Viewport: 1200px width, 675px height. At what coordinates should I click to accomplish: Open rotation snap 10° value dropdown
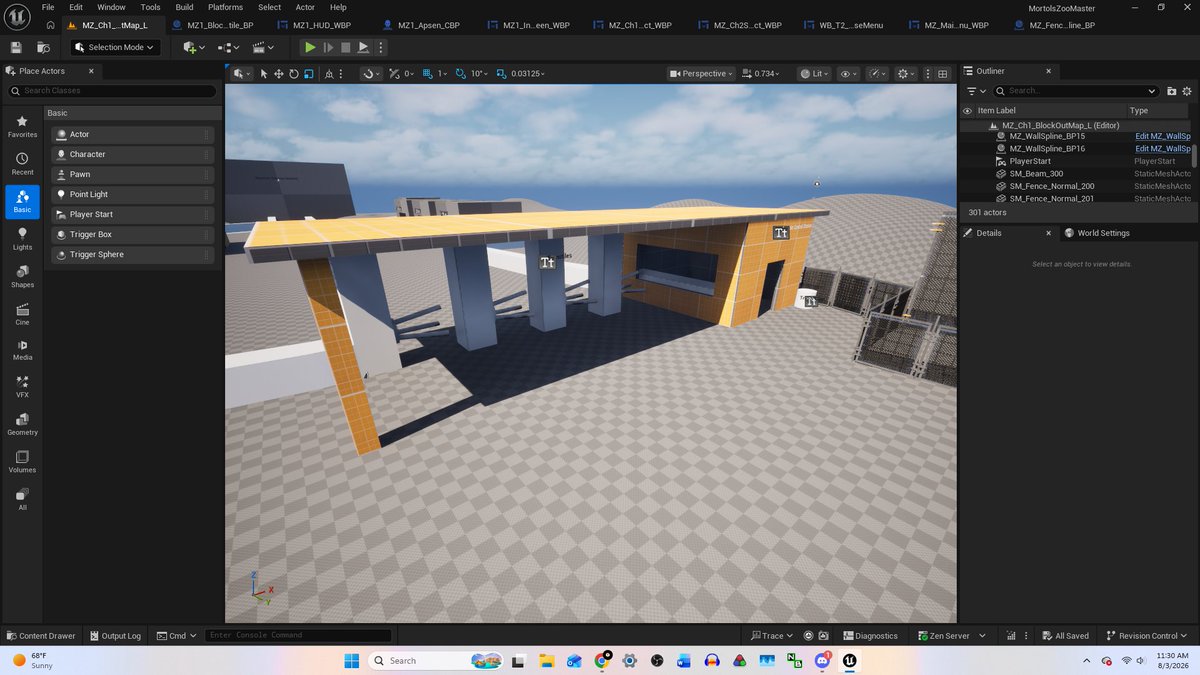[x=480, y=73]
